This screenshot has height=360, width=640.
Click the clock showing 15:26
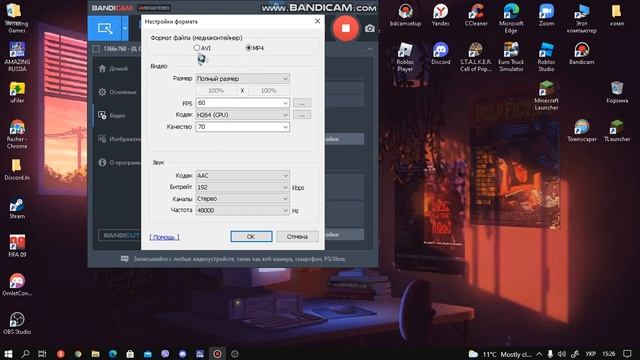[609, 354]
